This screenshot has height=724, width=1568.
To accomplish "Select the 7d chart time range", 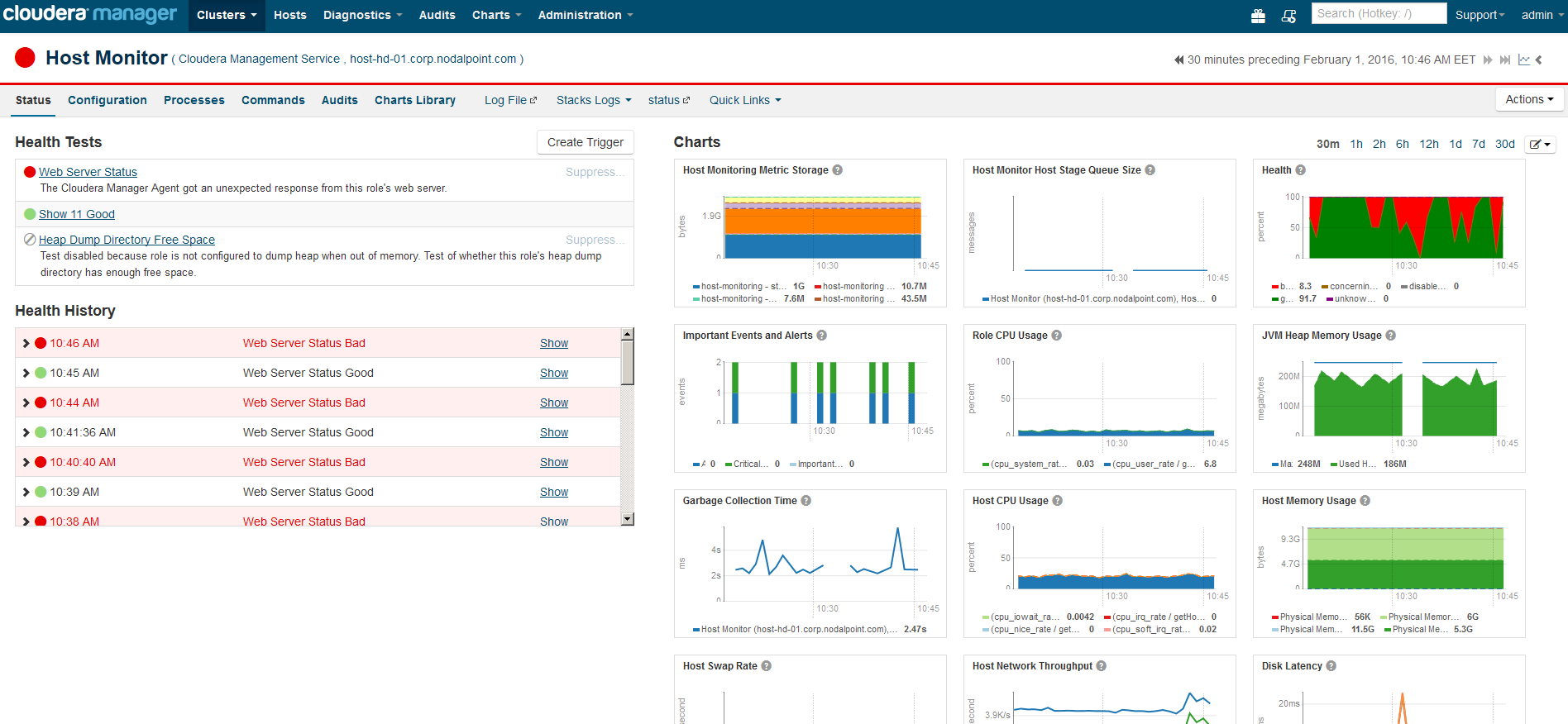I will tap(1479, 144).
